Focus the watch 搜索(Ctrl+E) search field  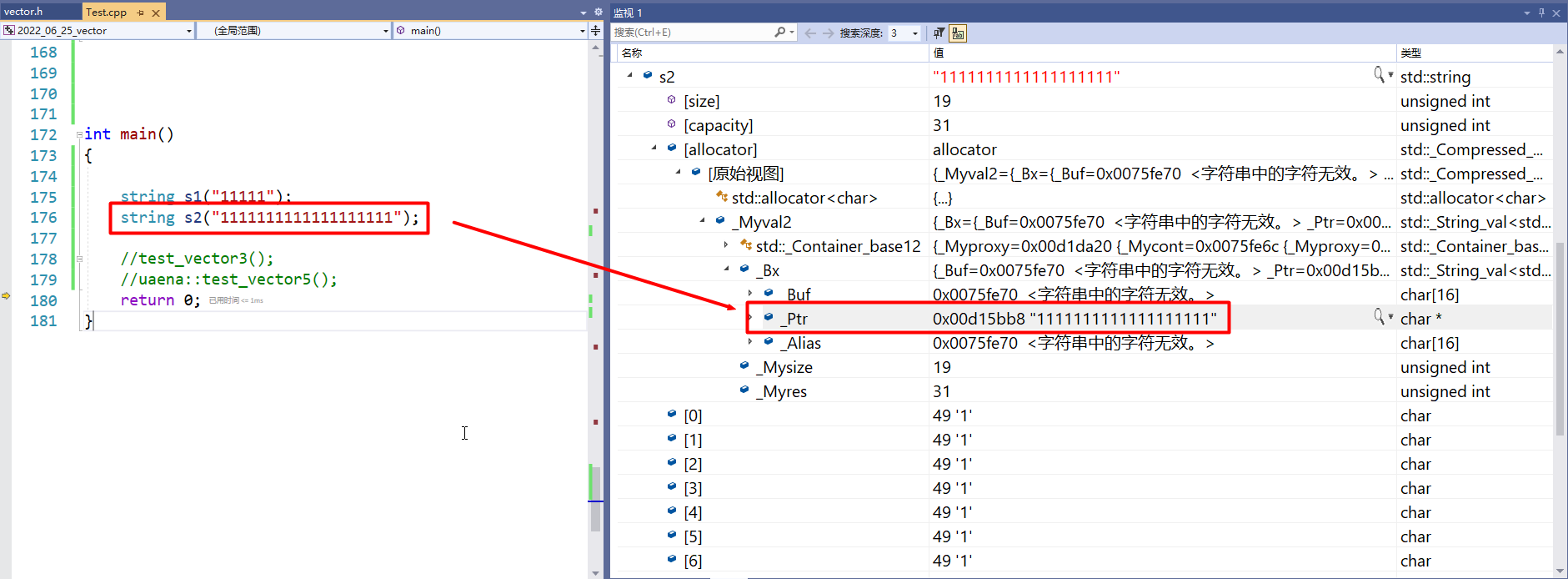(692, 33)
